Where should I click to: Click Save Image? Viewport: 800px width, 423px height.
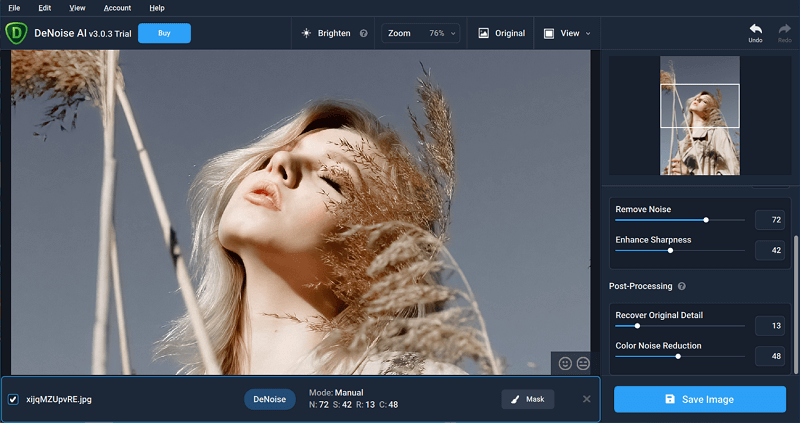coord(699,399)
